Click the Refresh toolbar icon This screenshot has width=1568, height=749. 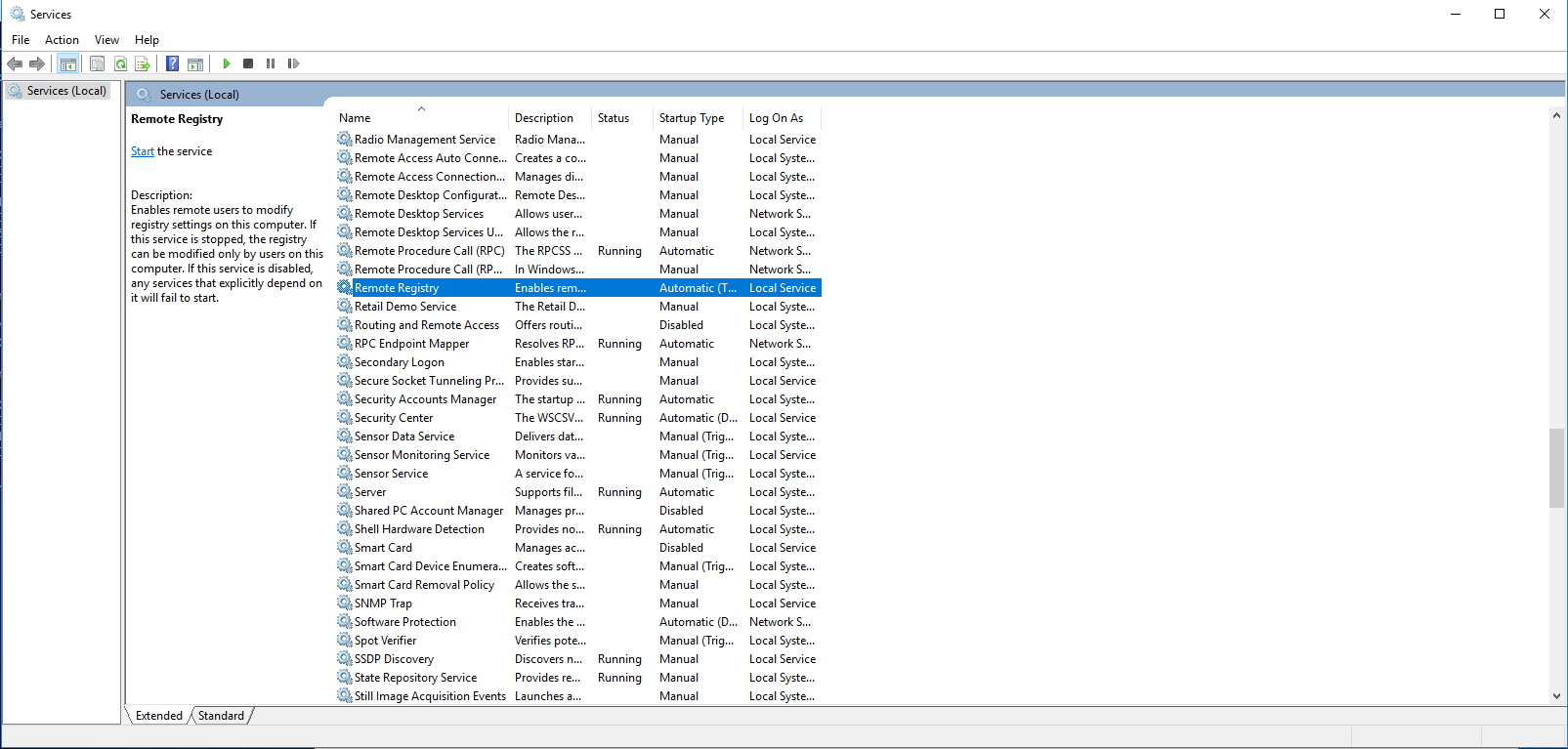(120, 63)
